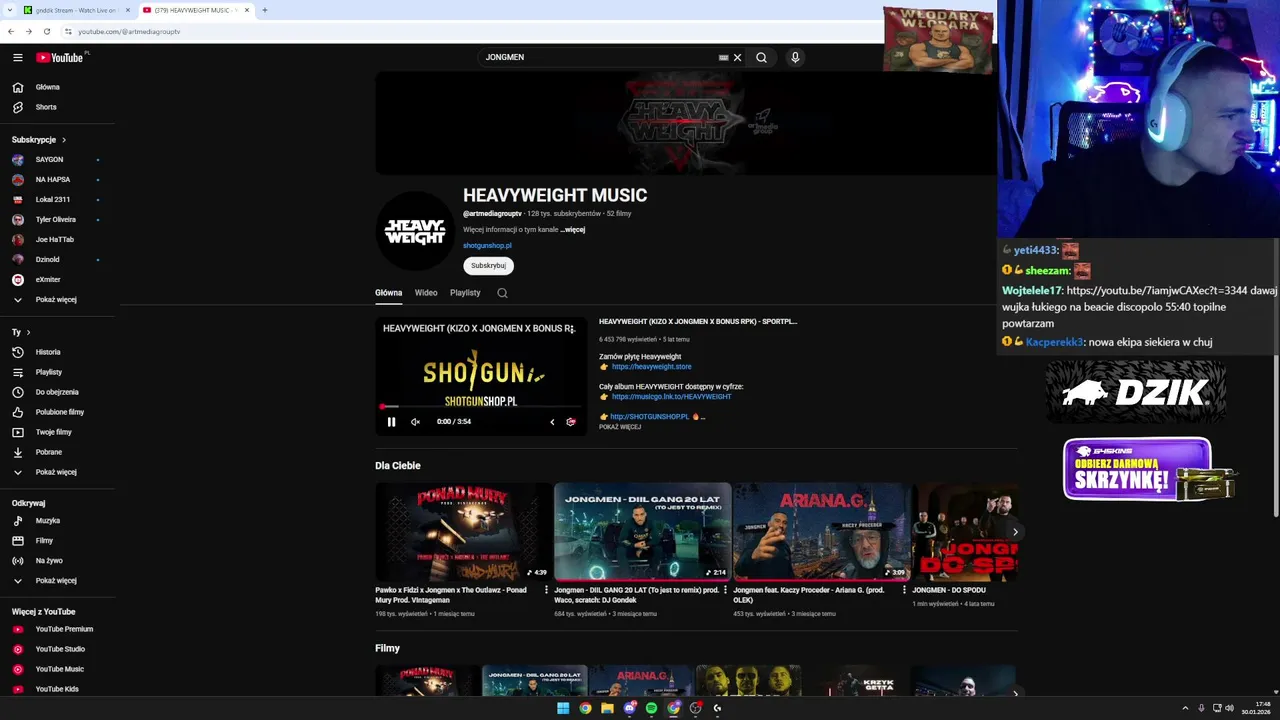Image resolution: width=1280 pixels, height=720 pixels.
Task: Switch to the Główna channel tab
Action: [x=388, y=293]
